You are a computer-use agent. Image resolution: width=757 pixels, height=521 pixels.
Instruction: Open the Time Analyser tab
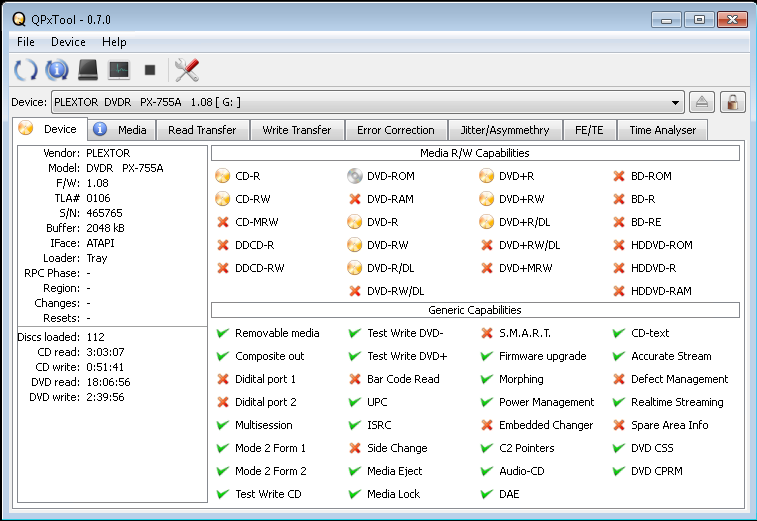click(x=663, y=130)
